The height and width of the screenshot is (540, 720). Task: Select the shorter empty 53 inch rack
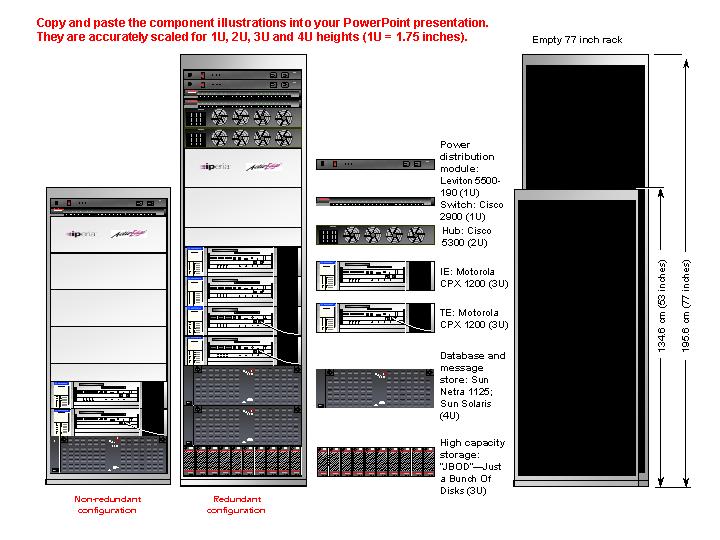click(576, 338)
